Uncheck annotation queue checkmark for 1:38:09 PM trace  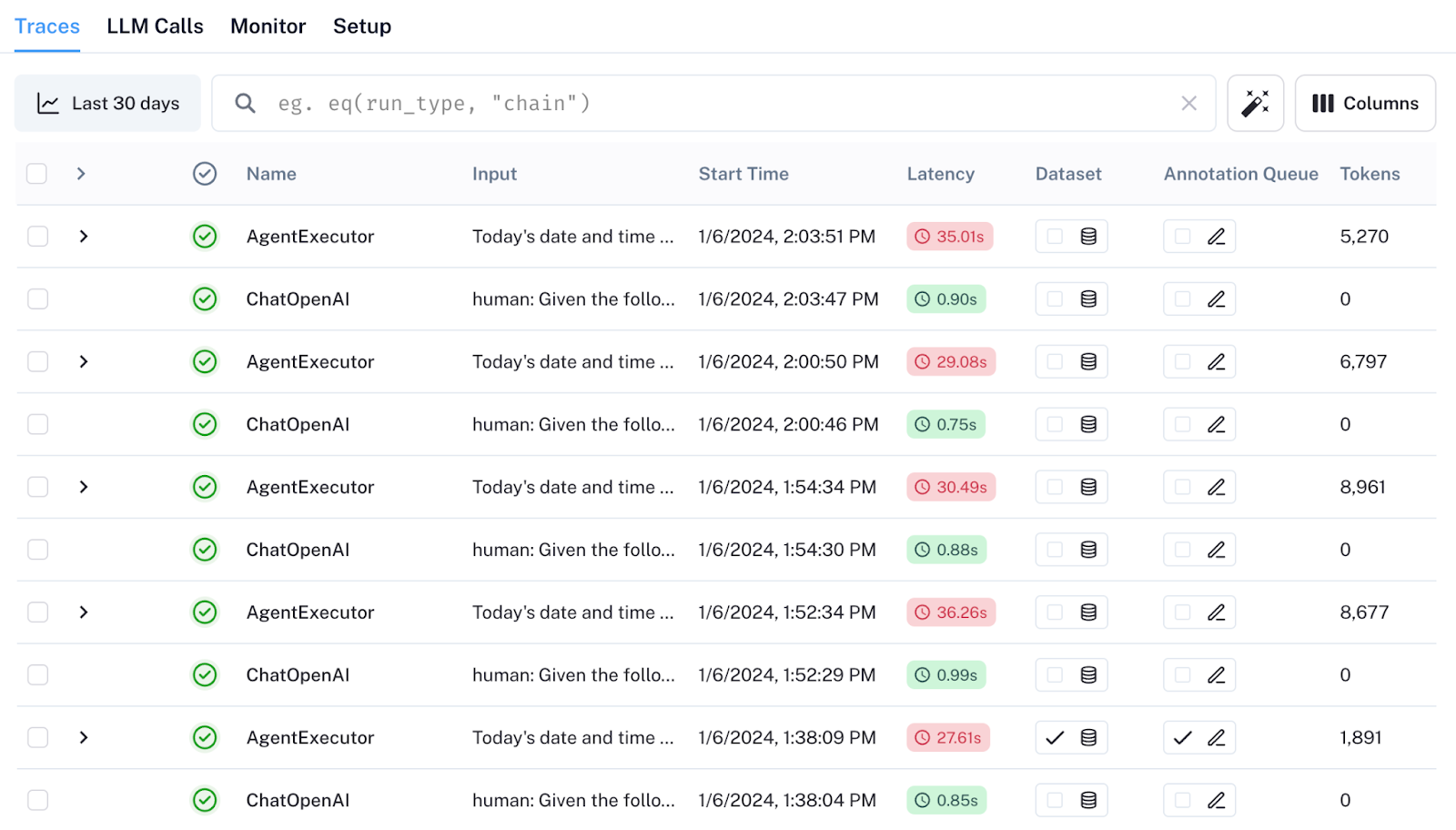(1182, 738)
